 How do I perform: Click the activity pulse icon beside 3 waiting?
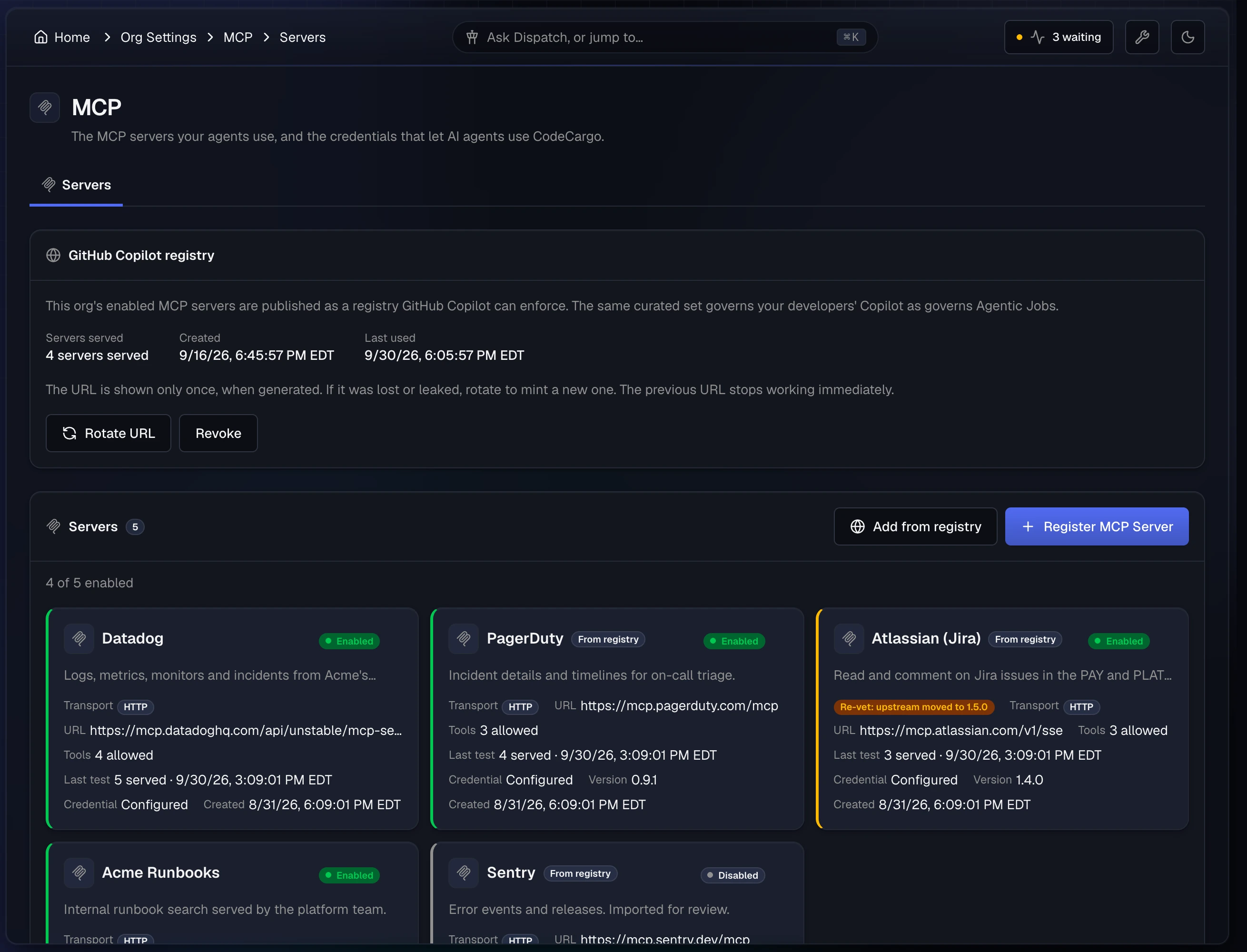click(1038, 38)
